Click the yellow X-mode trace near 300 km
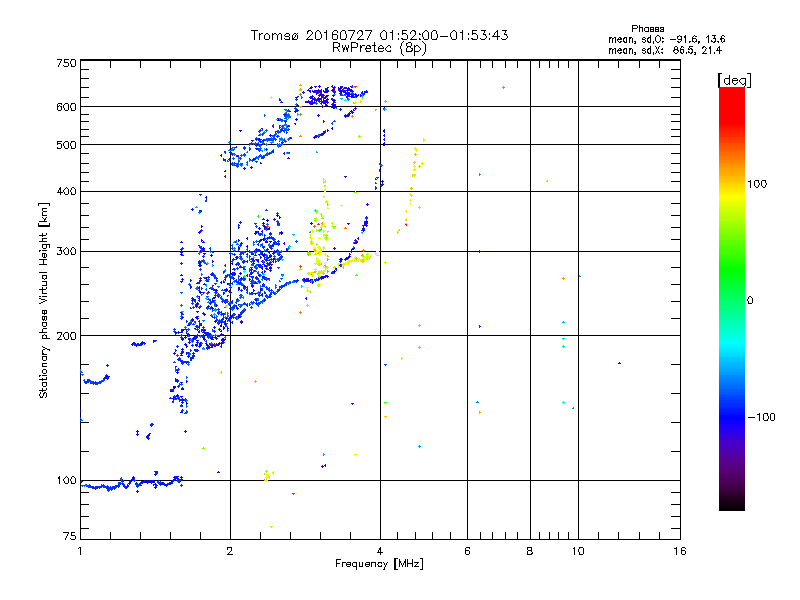 [357, 260]
